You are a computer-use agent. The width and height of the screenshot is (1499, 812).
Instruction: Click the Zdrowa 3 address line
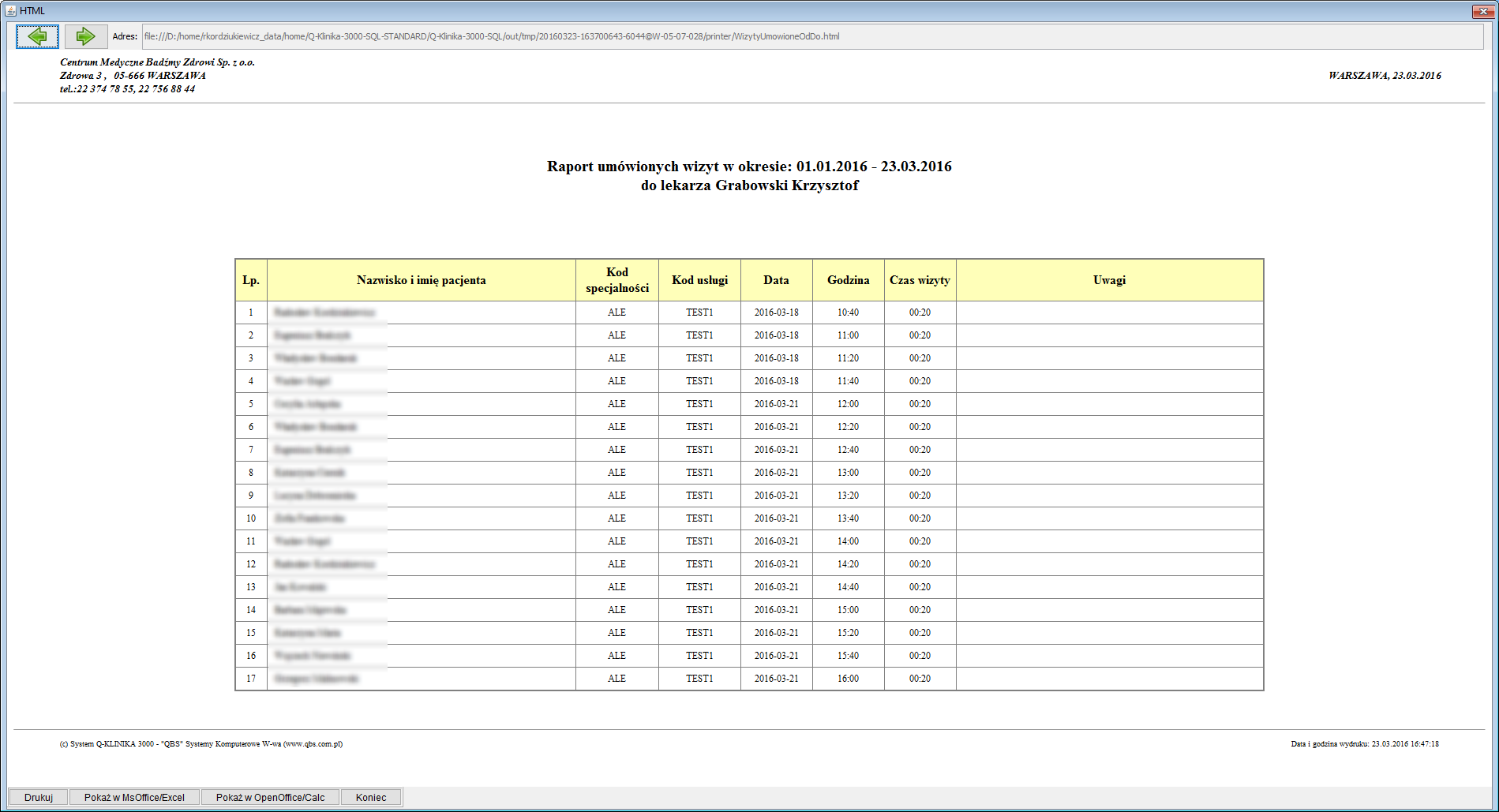coord(133,76)
